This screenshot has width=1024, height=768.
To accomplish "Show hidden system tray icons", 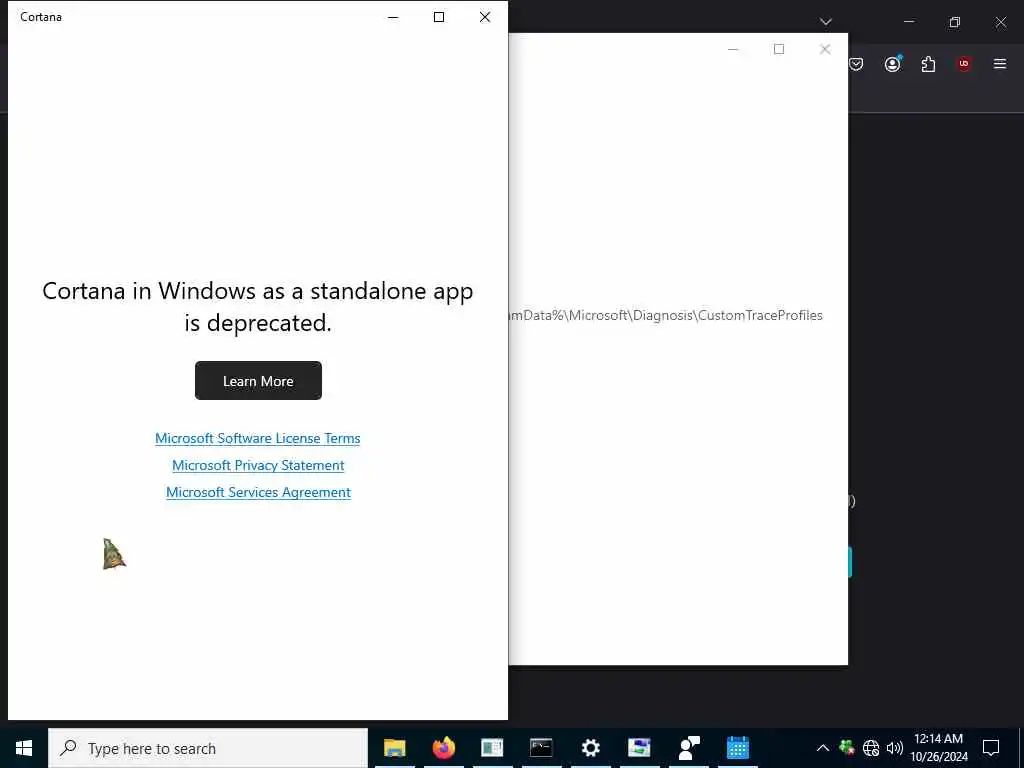I will point(823,748).
